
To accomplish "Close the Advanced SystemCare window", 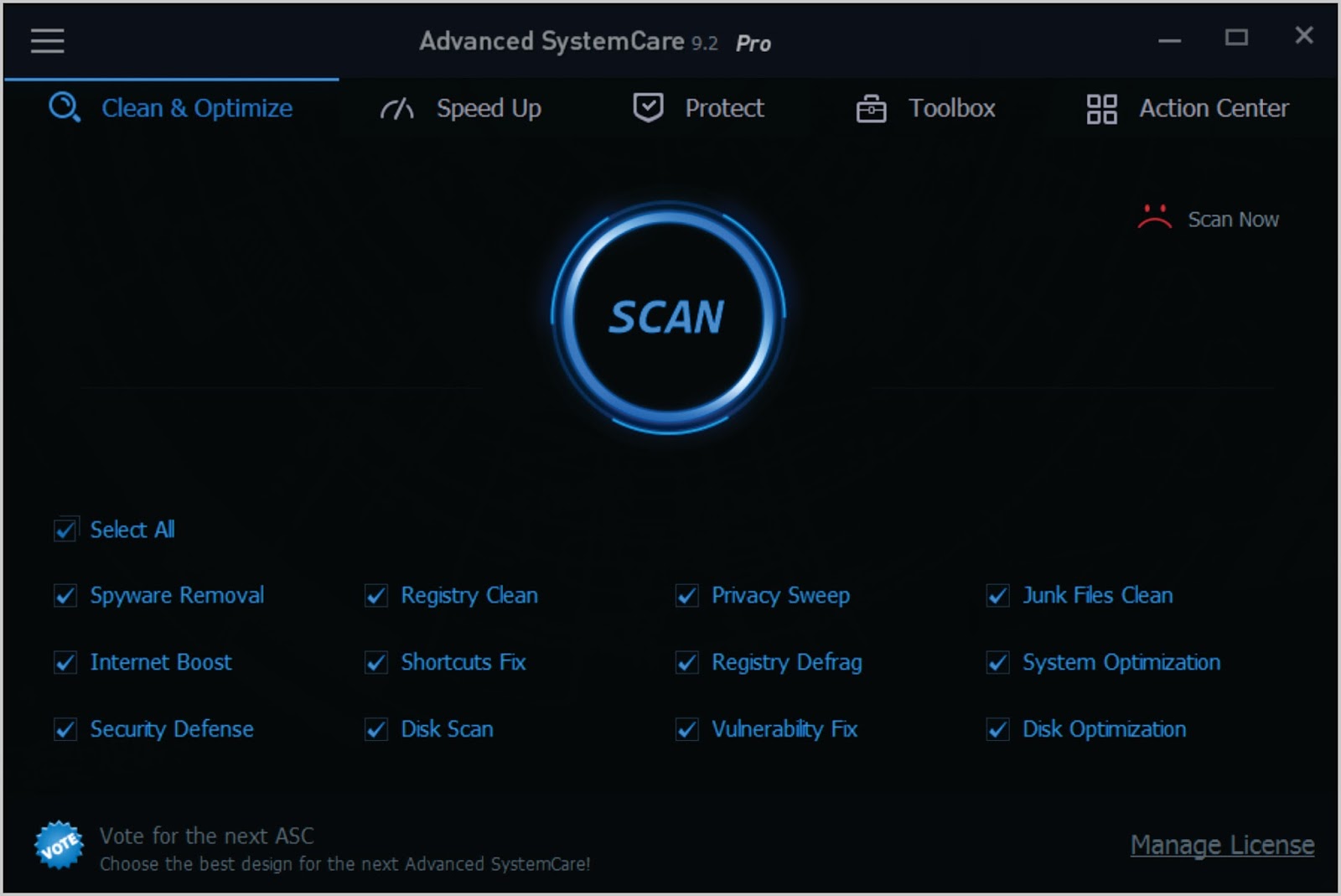I will point(1303,35).
